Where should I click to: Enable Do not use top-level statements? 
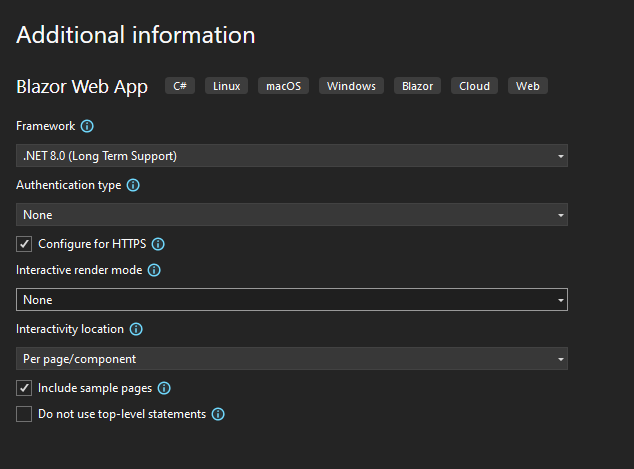pyautogui.click(x=24, y=414)
